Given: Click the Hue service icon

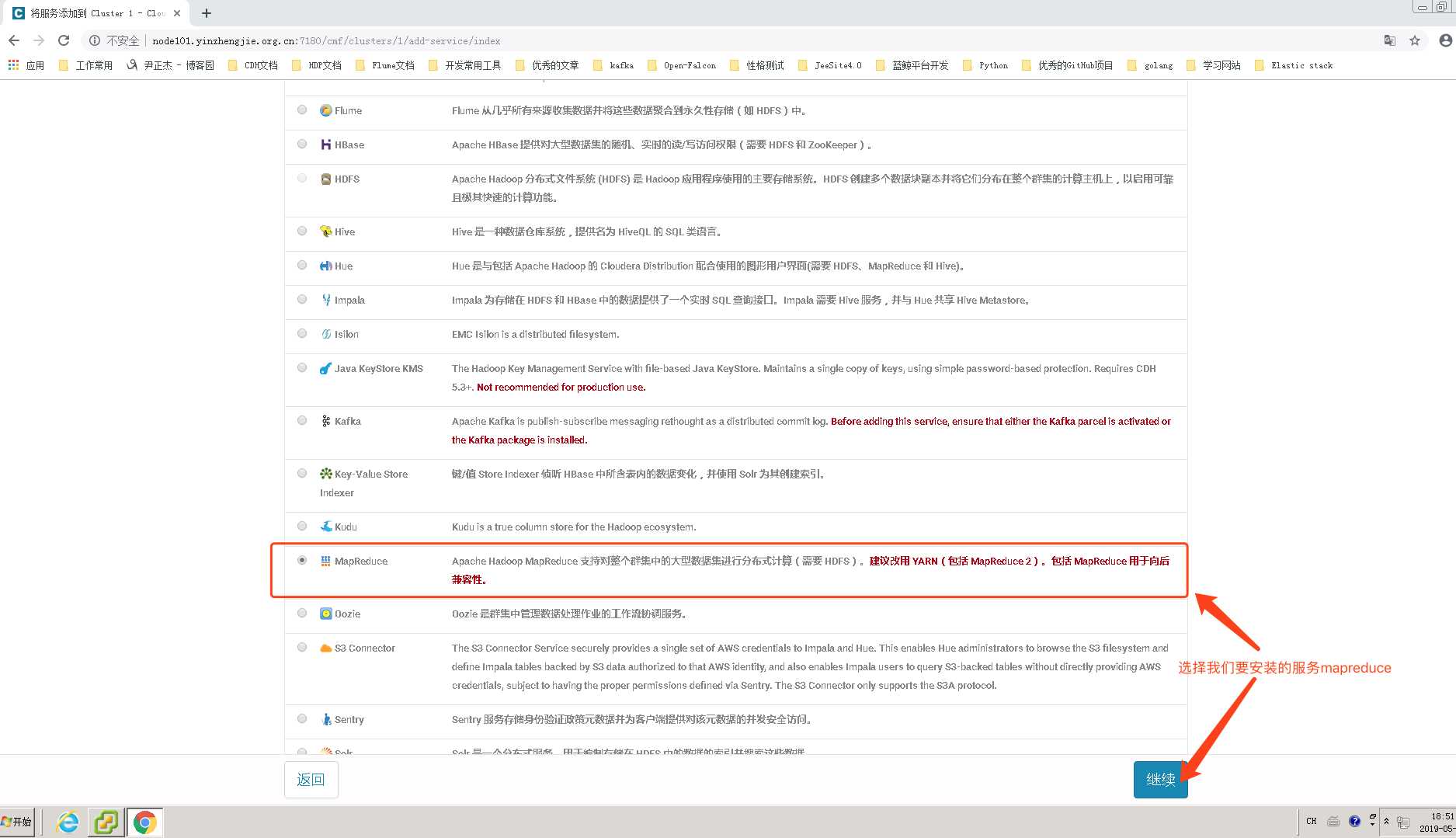Looking at the screenshot, I should tap(326, 266).
